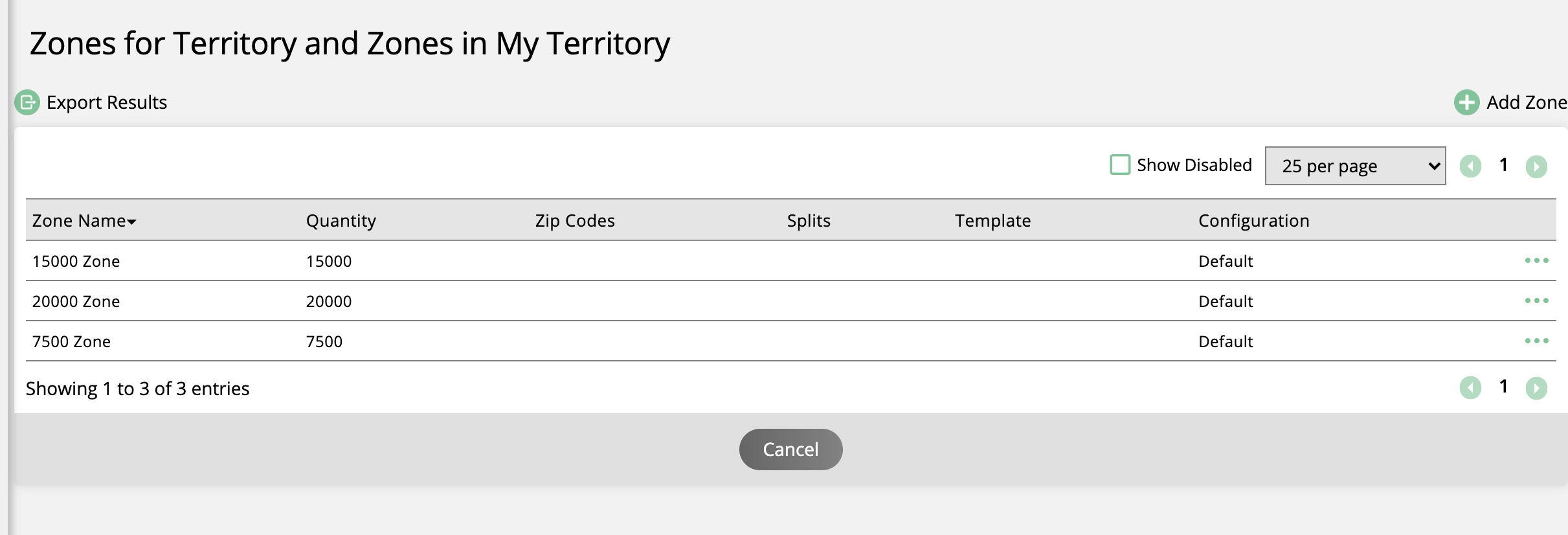Screen dimensions: 1568x535
Task: Select the 15000 Zone row entry
Action: click(76, 261)
